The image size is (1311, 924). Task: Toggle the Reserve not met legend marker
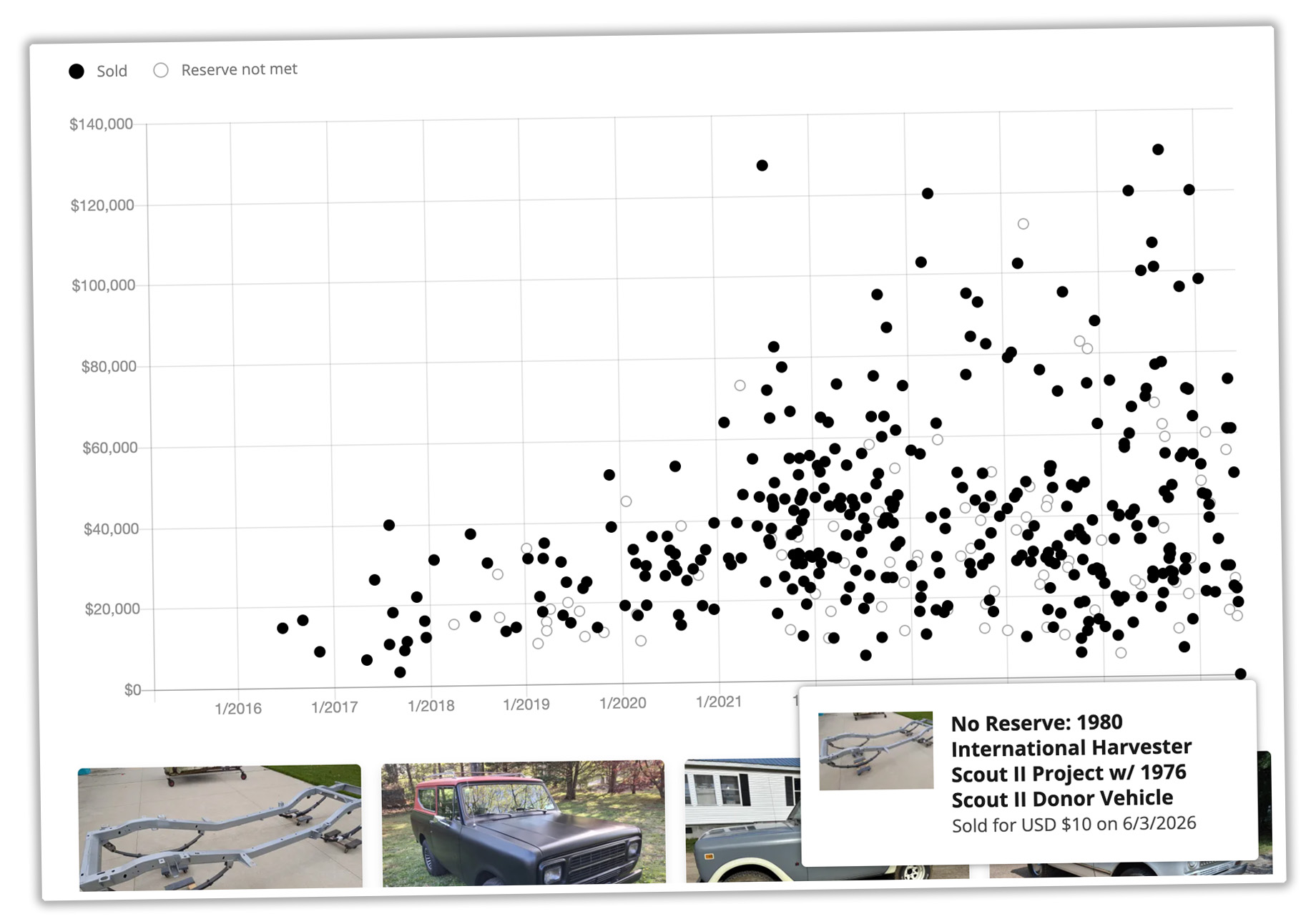[x=161, y=70]
